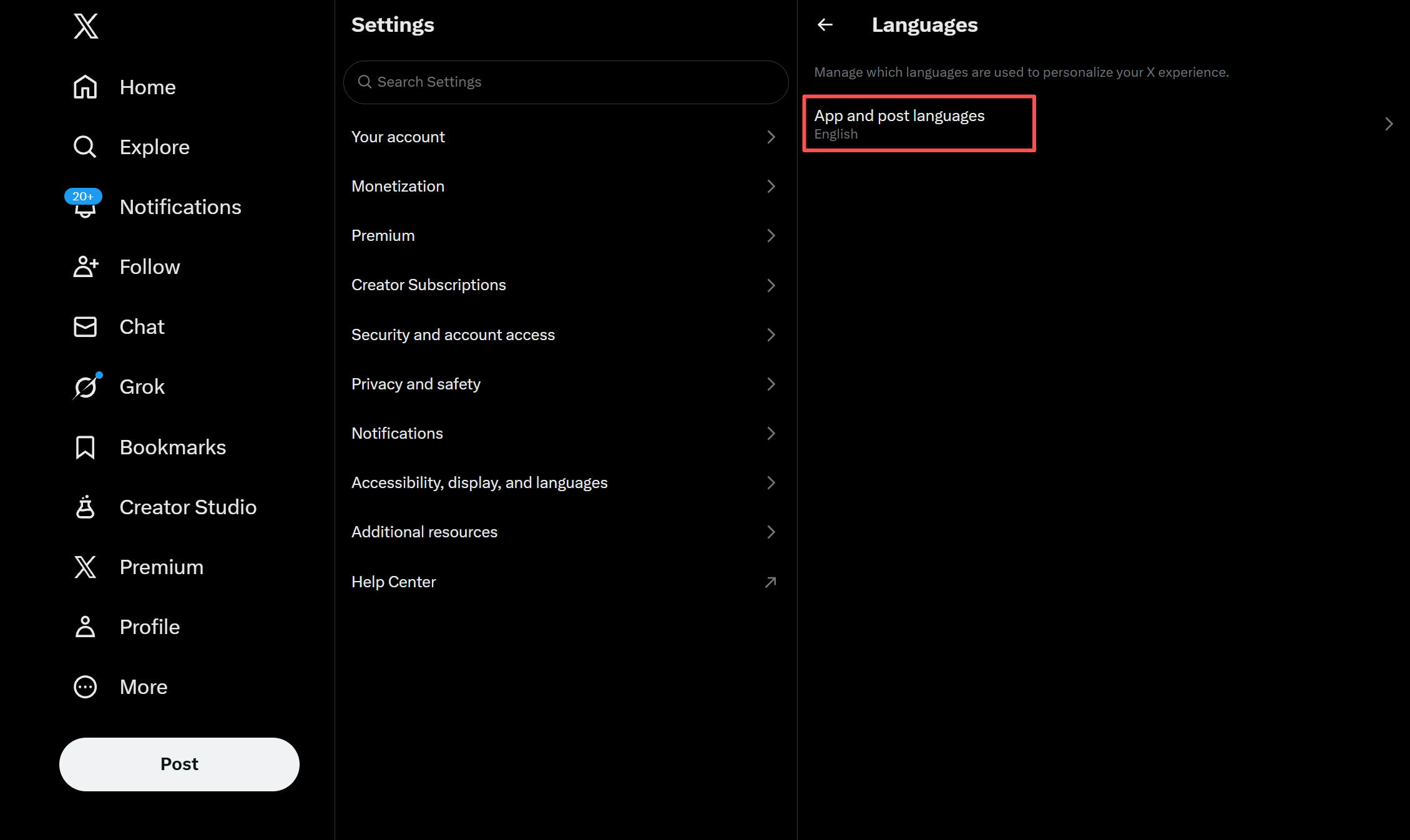This screenshot has width=1410, height=840.
Task: Open Explore from the sidebar
Action: click(155, 147)
